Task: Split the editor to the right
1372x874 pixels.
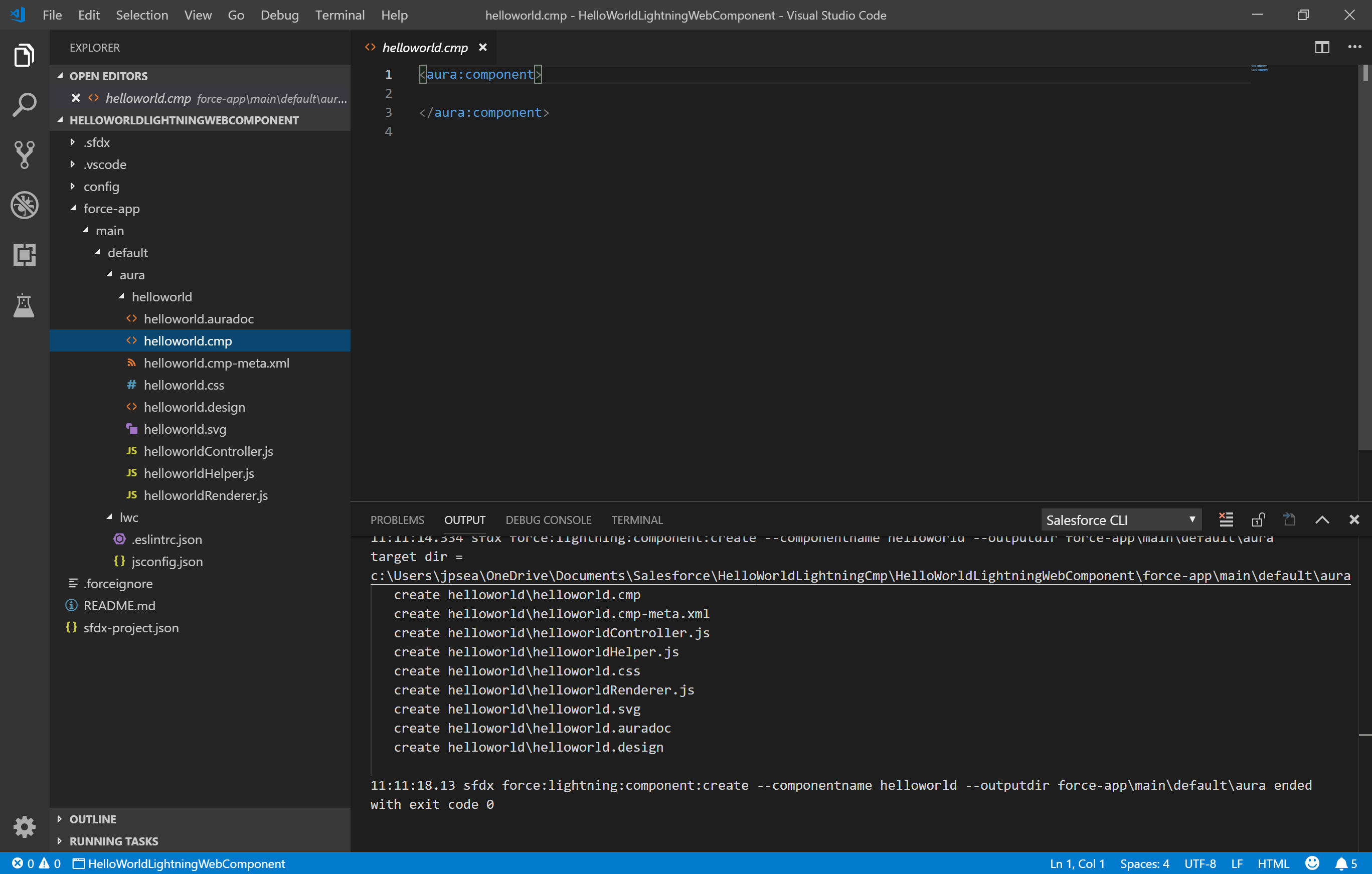Action: pos(1322,47)
